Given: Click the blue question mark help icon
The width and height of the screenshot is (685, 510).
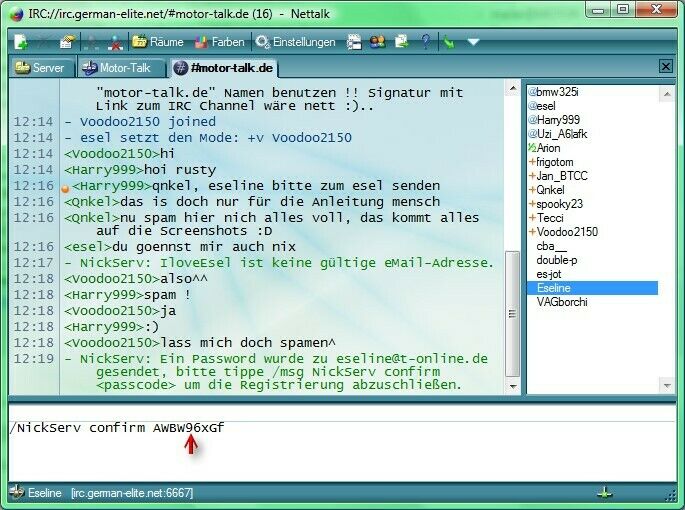Looking at the screenshot, I should click(426, 42).
